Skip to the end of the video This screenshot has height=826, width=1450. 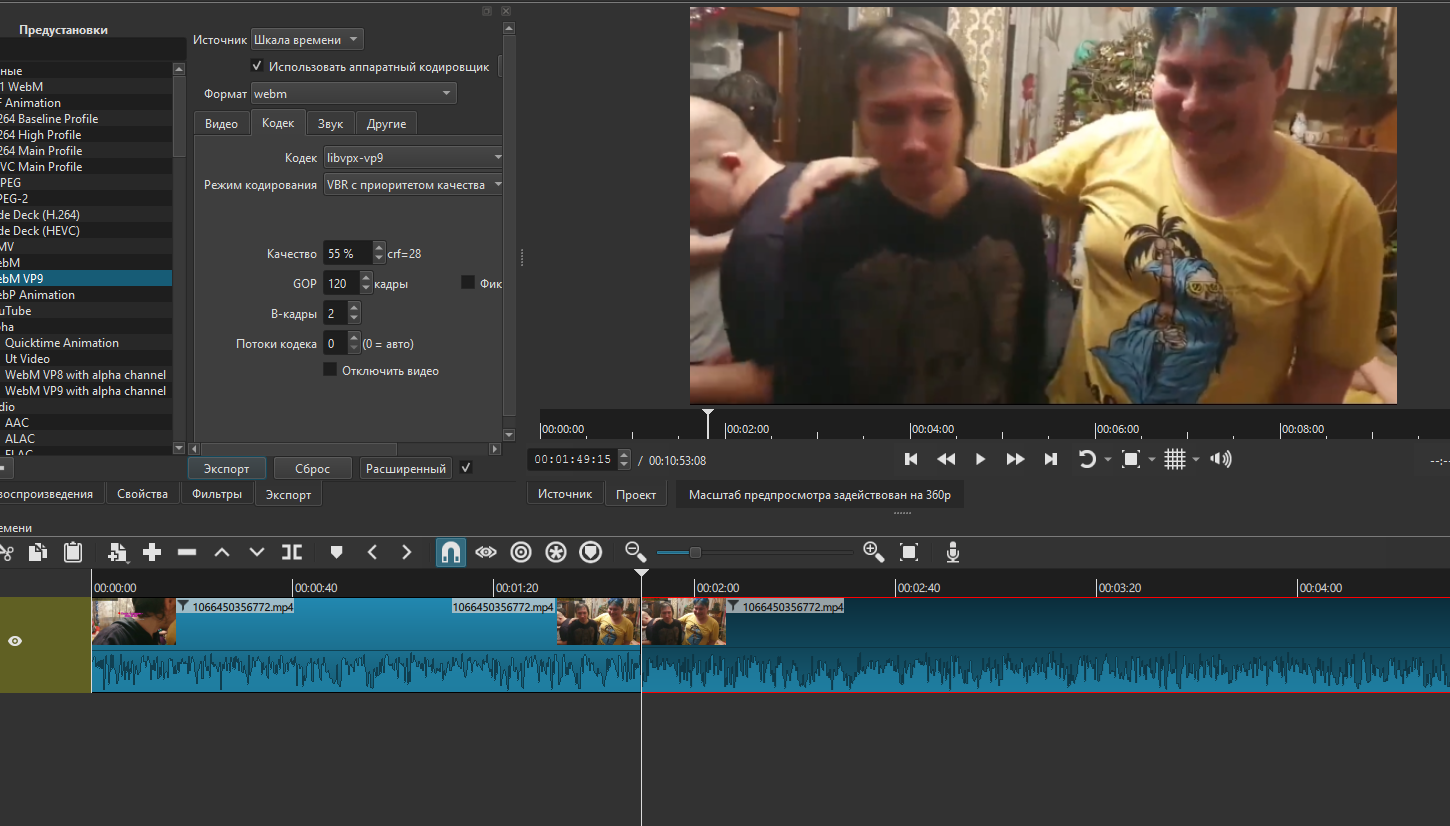coord(1051,459)
